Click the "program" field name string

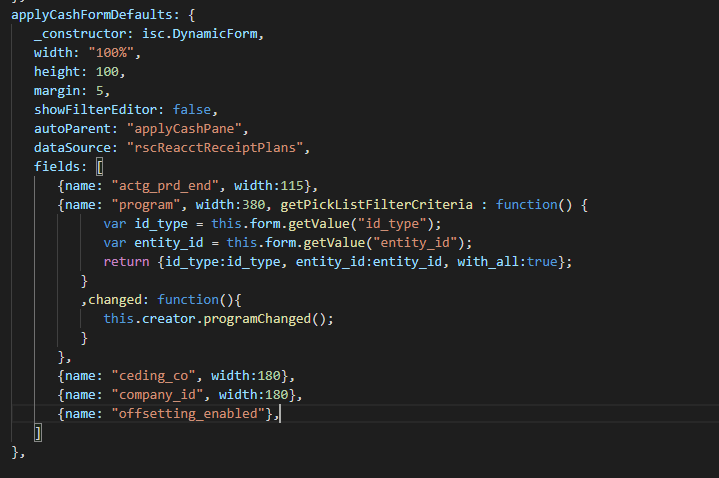tap(143, 205)
